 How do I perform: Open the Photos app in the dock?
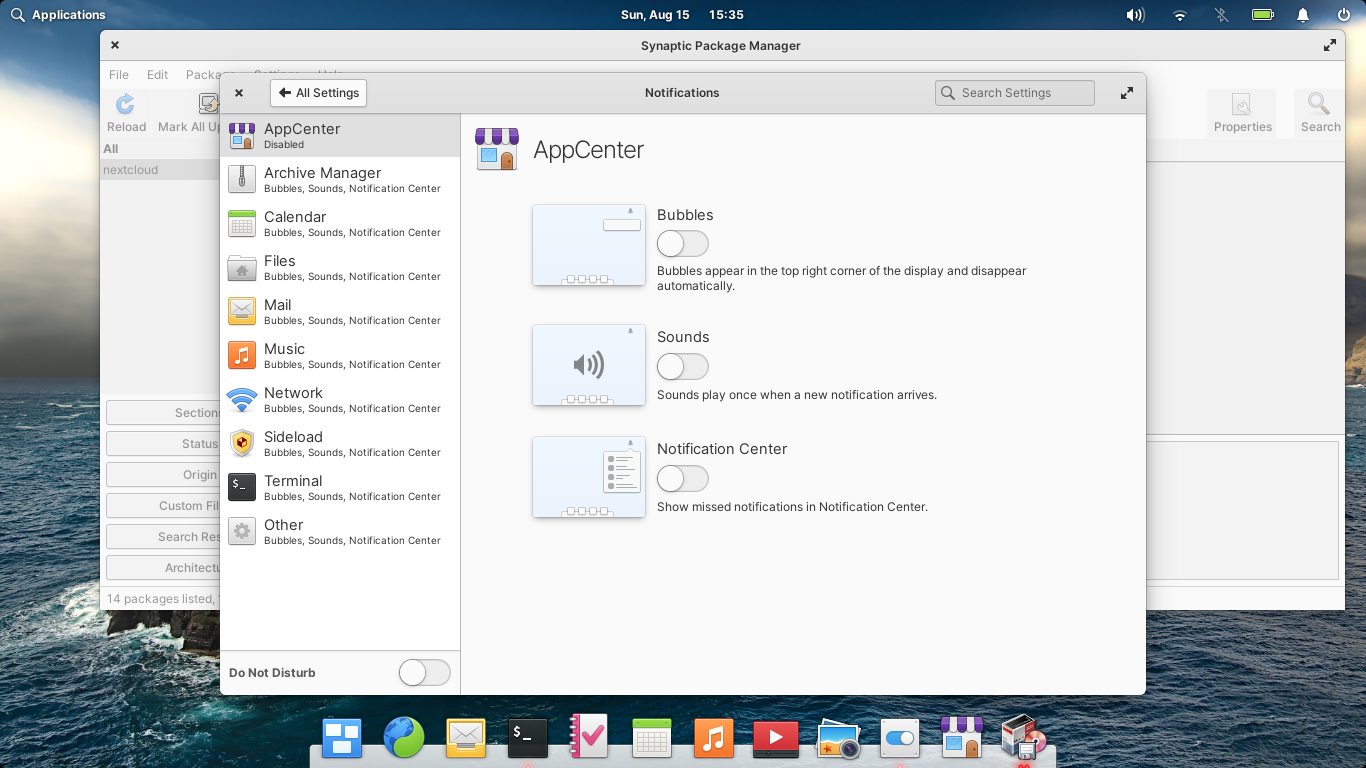pos(837,738)
